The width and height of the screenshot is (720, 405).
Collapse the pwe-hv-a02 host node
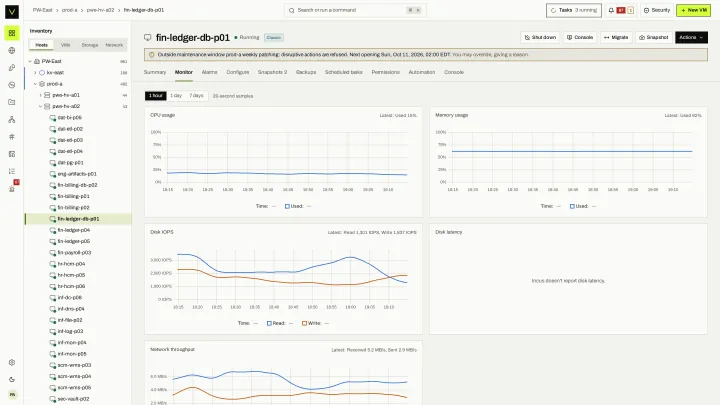click(40, 107)
